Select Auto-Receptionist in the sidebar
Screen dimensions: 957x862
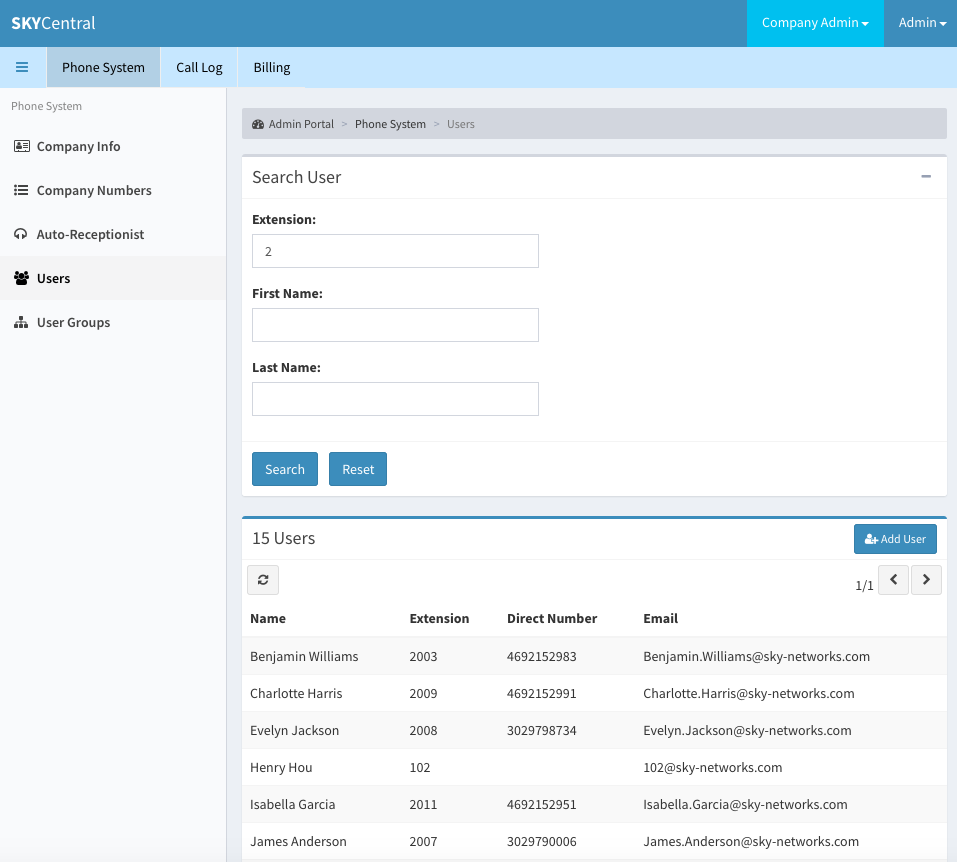[113, 234]
